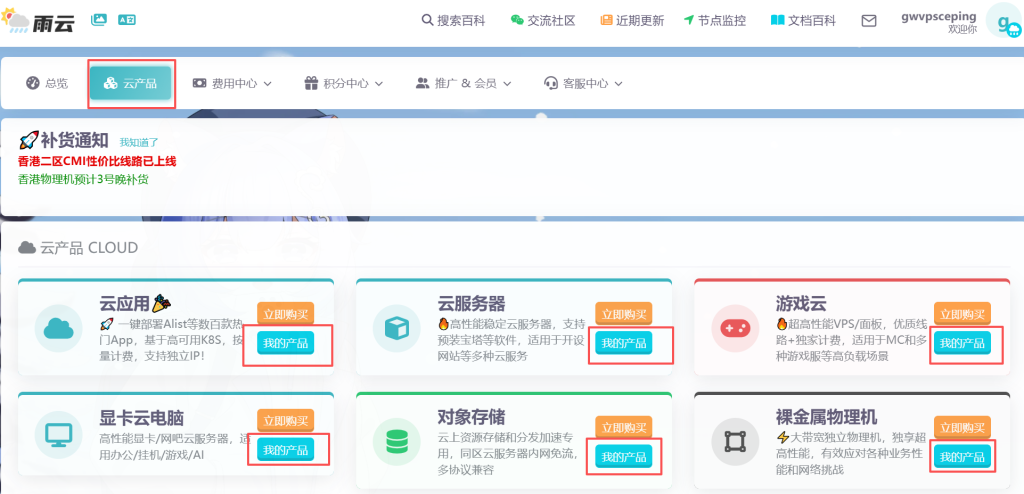Click the 游戏云 card title
The height and width of the screenshot is (494, 1024).
pyautogui.click(x=801, y=304)
